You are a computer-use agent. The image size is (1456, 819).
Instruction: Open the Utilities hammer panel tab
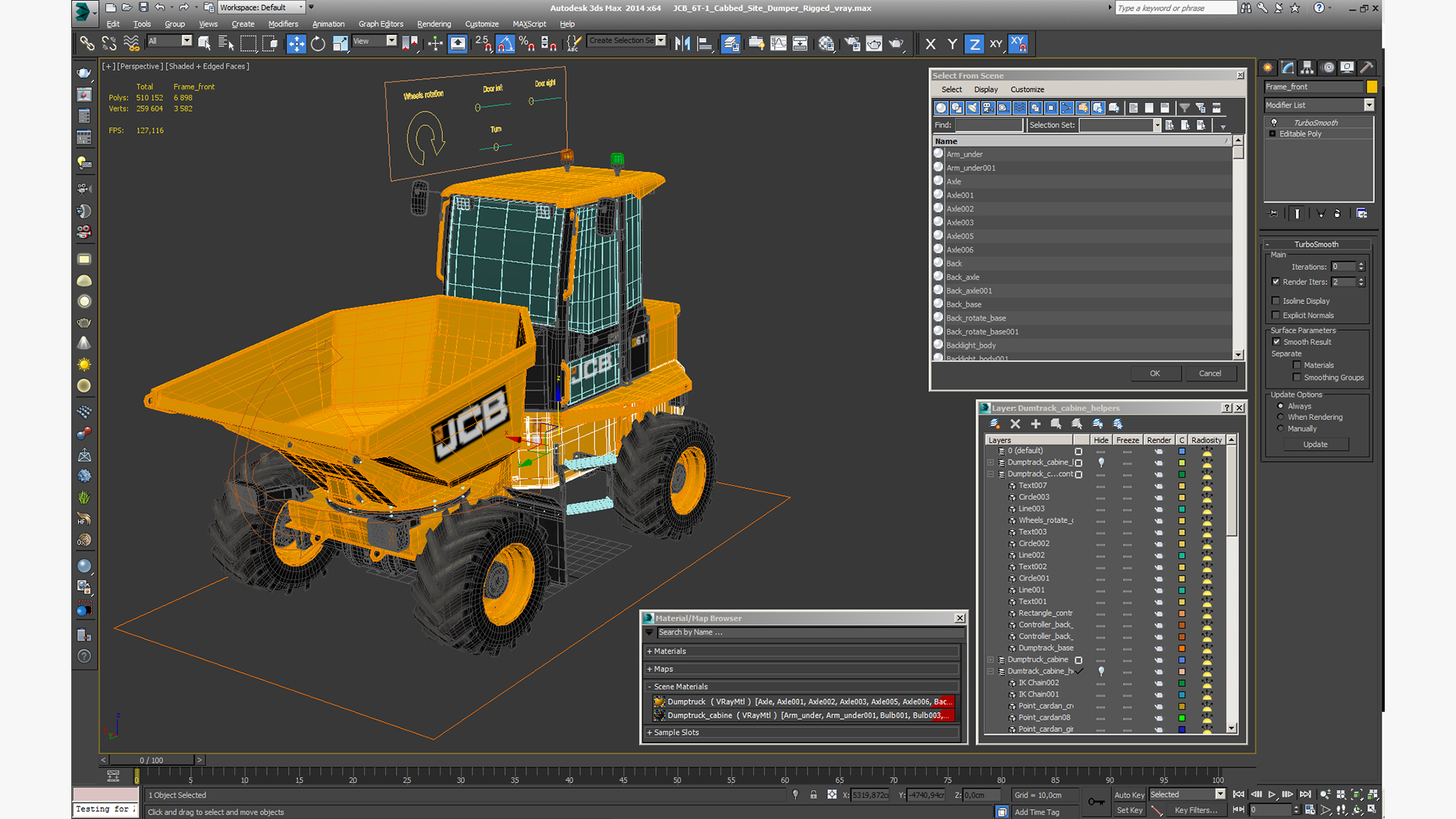tap(1367, 67)
